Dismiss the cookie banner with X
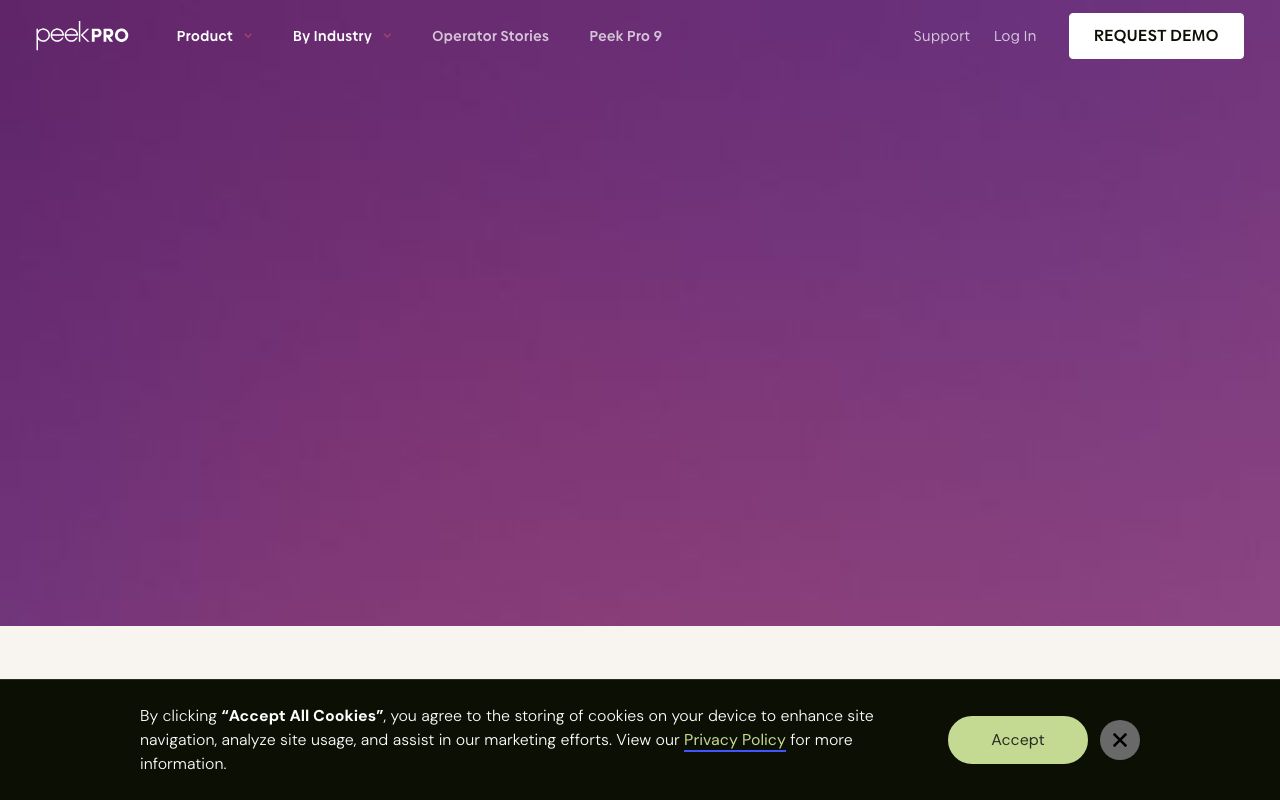Viewport: 1280px width, 800px height. (1120, 740)
